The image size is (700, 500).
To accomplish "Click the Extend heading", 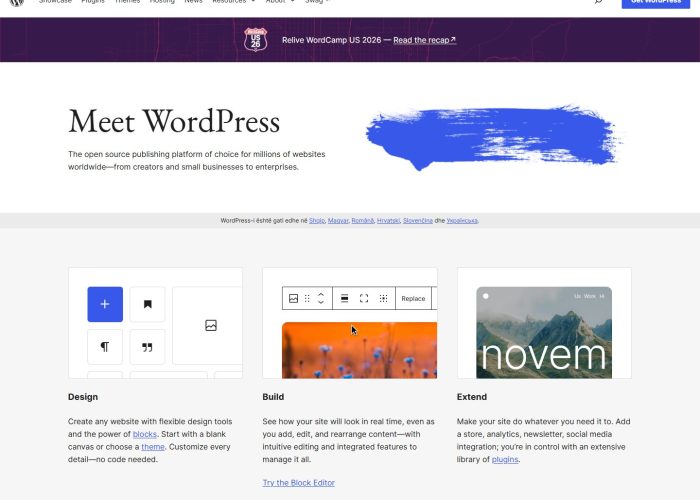I will click(x=472, y=397).
